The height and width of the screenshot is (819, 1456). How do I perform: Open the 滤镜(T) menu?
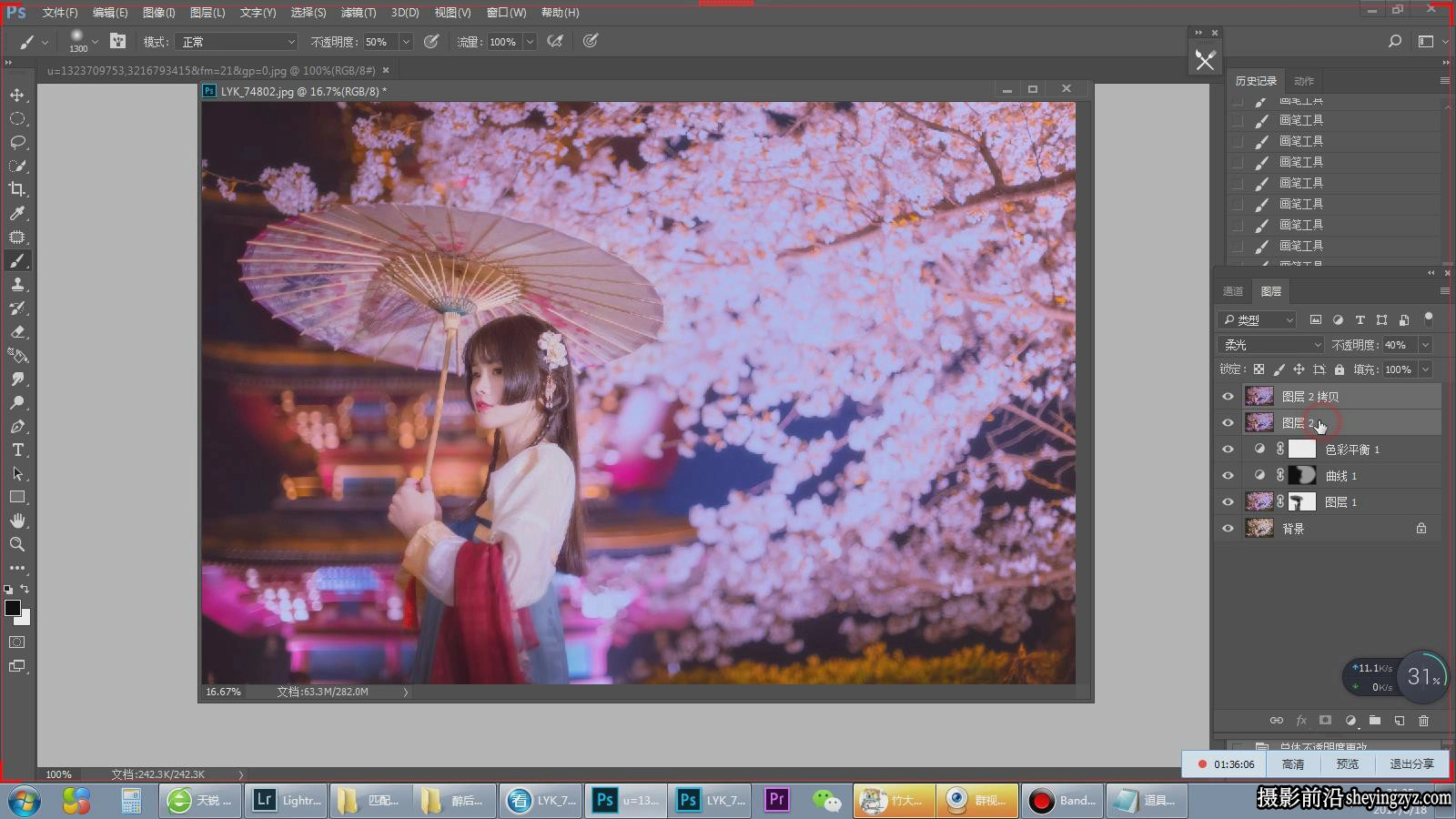coord(359,13)
